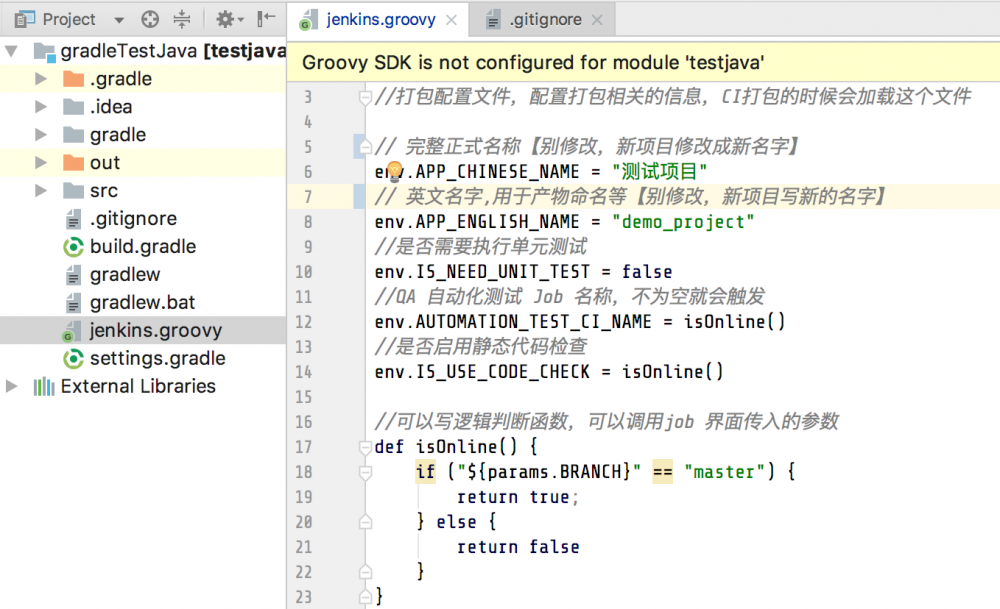Collapse the else block fold marker

point(364,521)
